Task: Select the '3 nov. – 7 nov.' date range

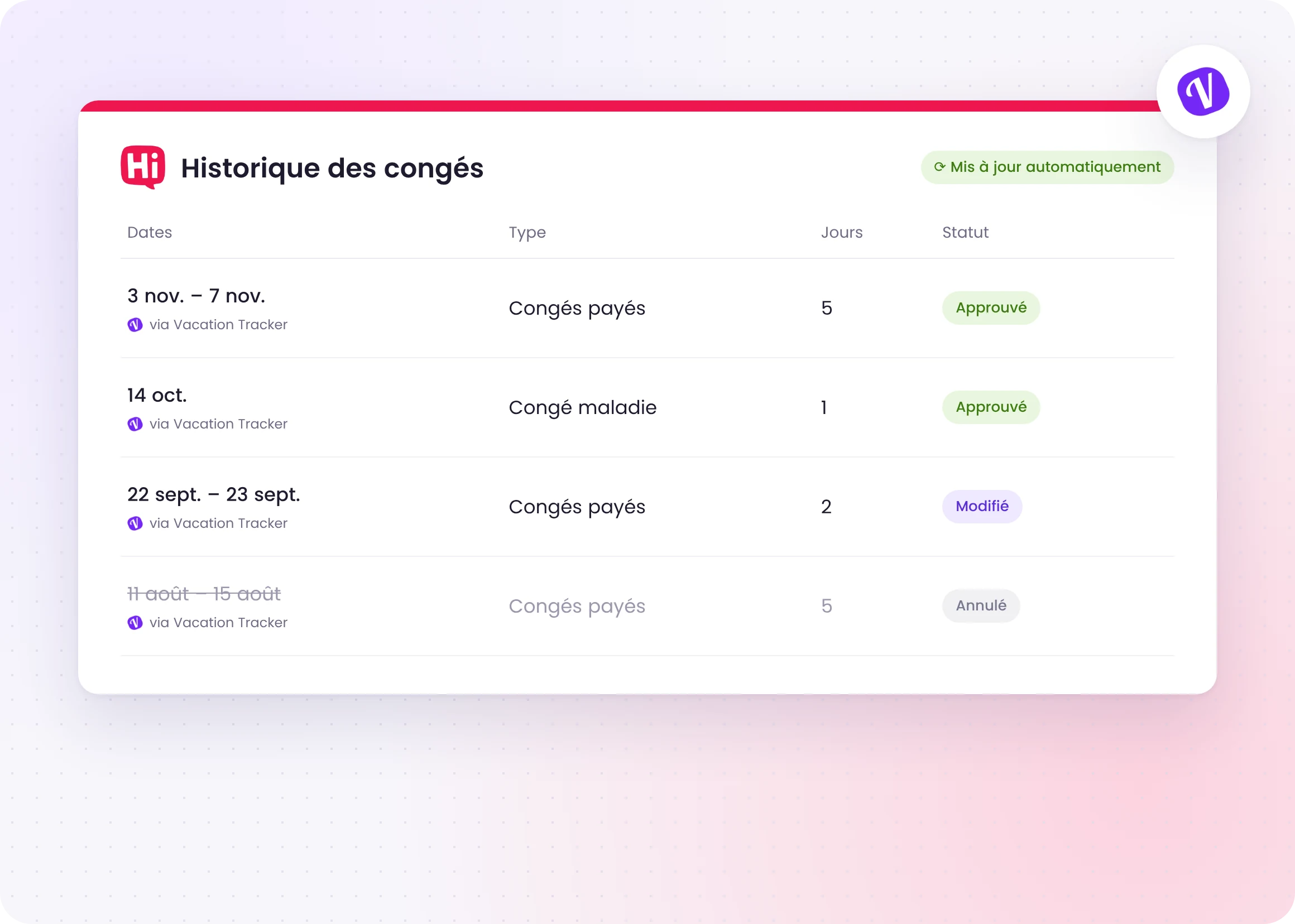Action: point(196,296)
